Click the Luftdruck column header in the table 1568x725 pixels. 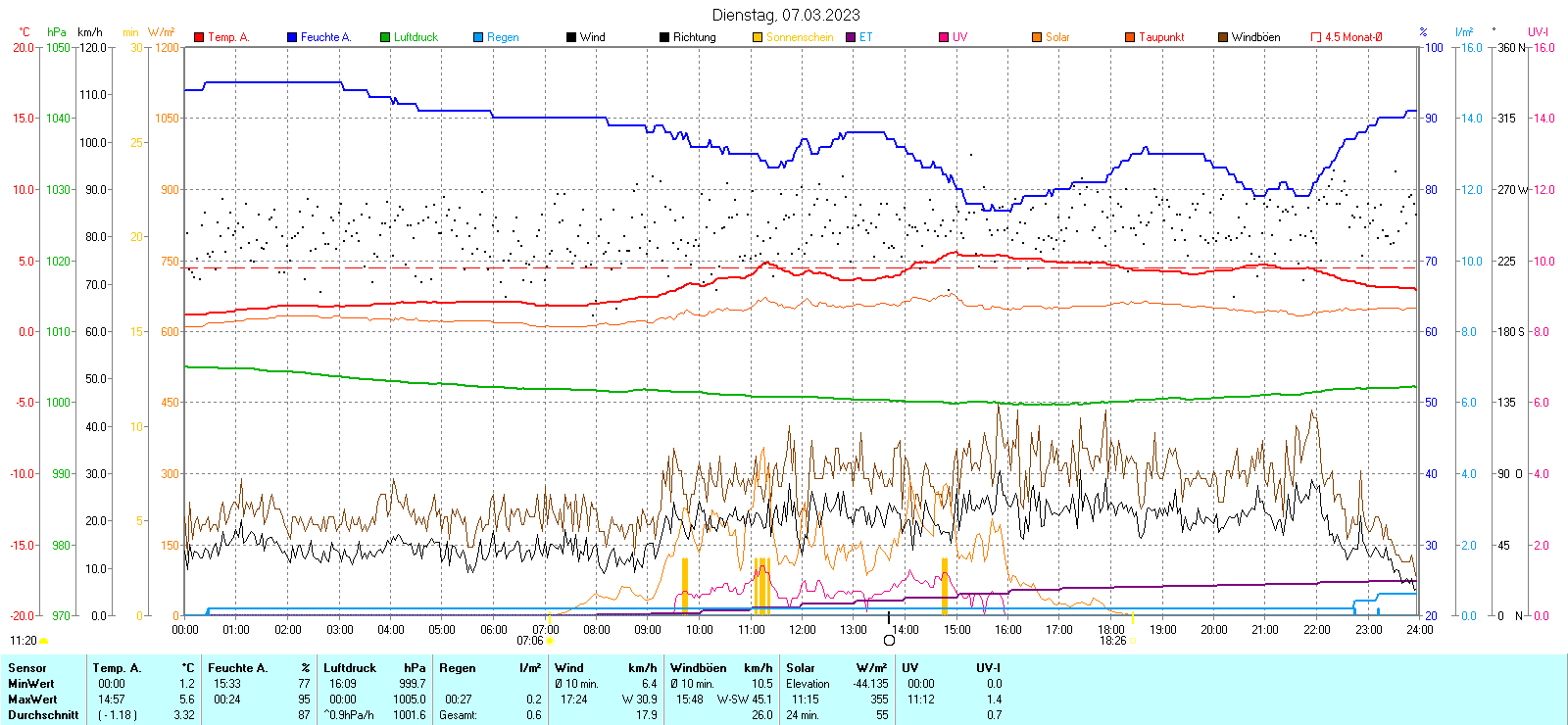[350, 668]
